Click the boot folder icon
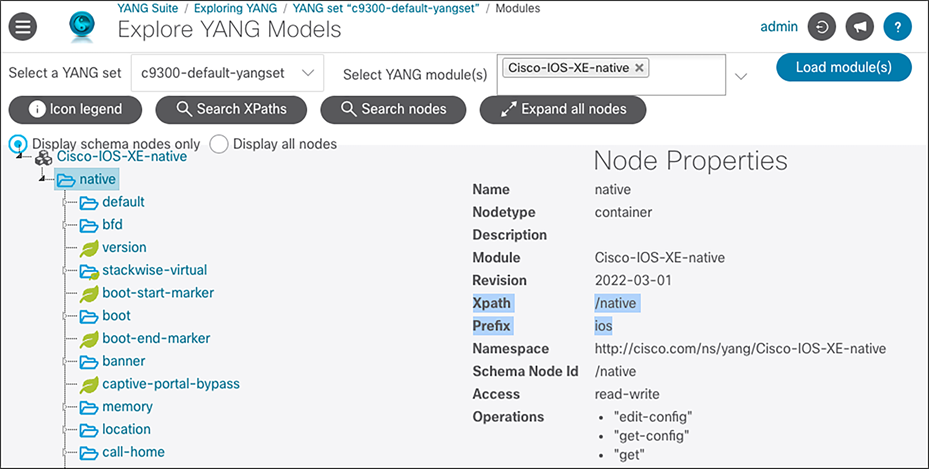The image size is (929, 469). (x=89, y=316)
